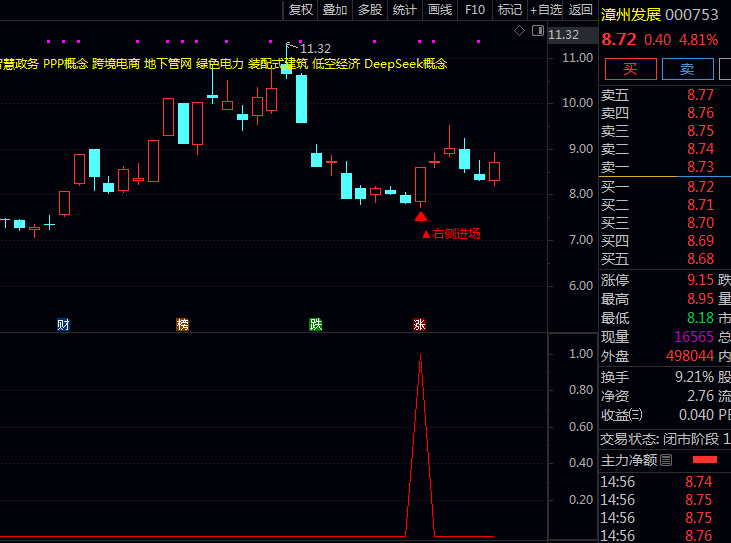Click the 返回 back button

(x=580, y=10)
